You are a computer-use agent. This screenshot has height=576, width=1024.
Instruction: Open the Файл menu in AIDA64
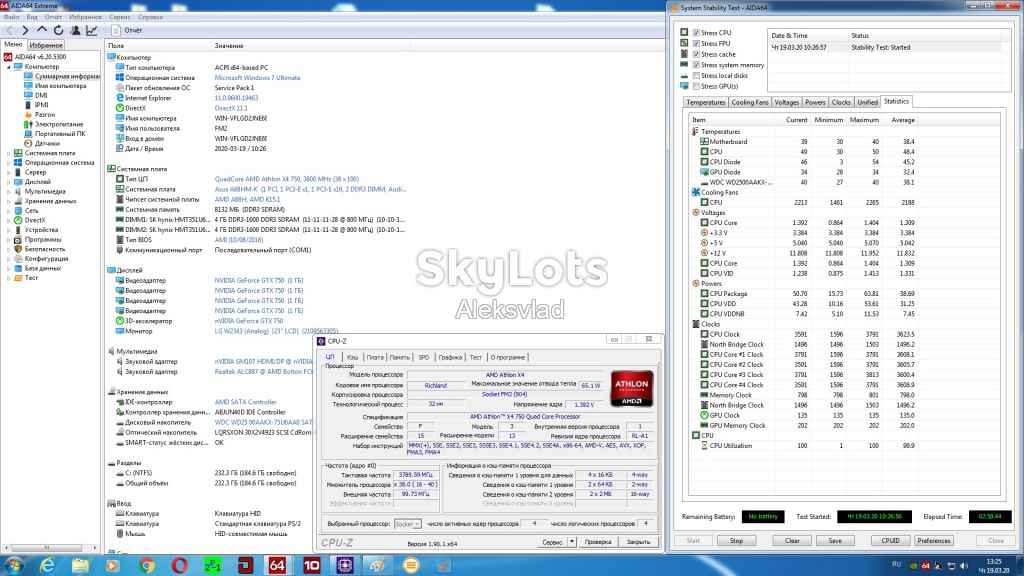tap(11, 17)
